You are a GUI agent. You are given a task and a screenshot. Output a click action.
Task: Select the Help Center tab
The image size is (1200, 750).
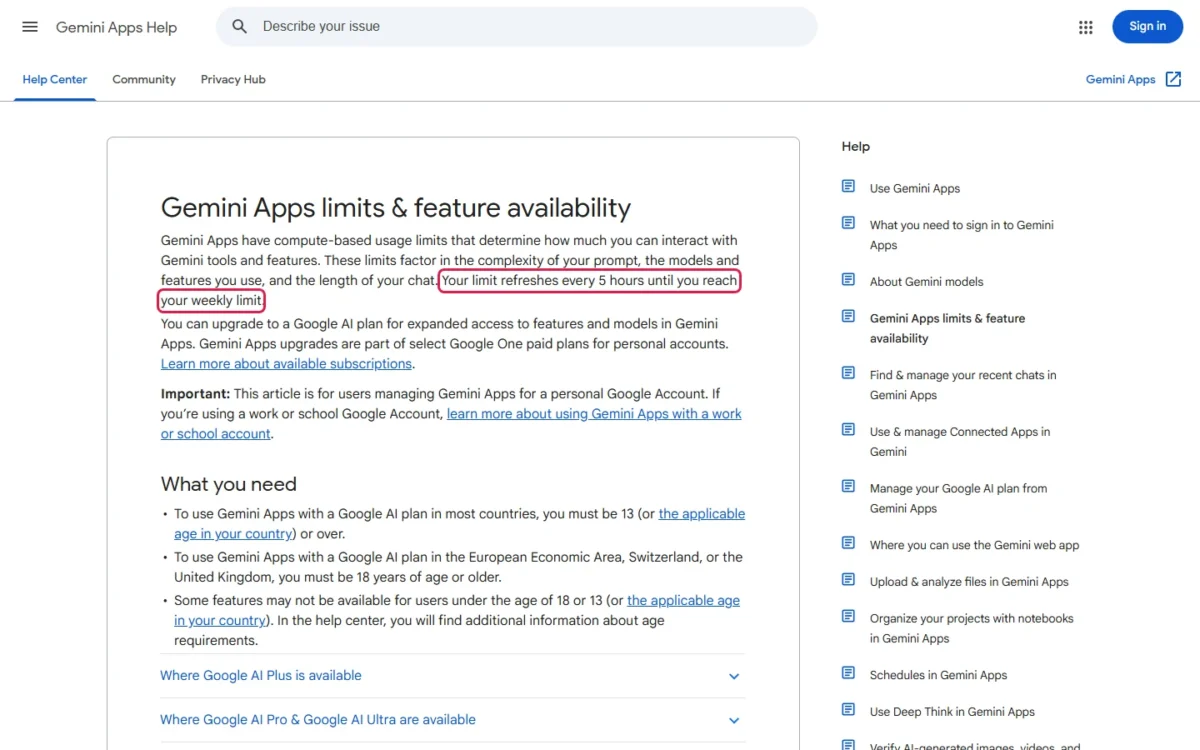pyautogui.click(x=55, y=80)
